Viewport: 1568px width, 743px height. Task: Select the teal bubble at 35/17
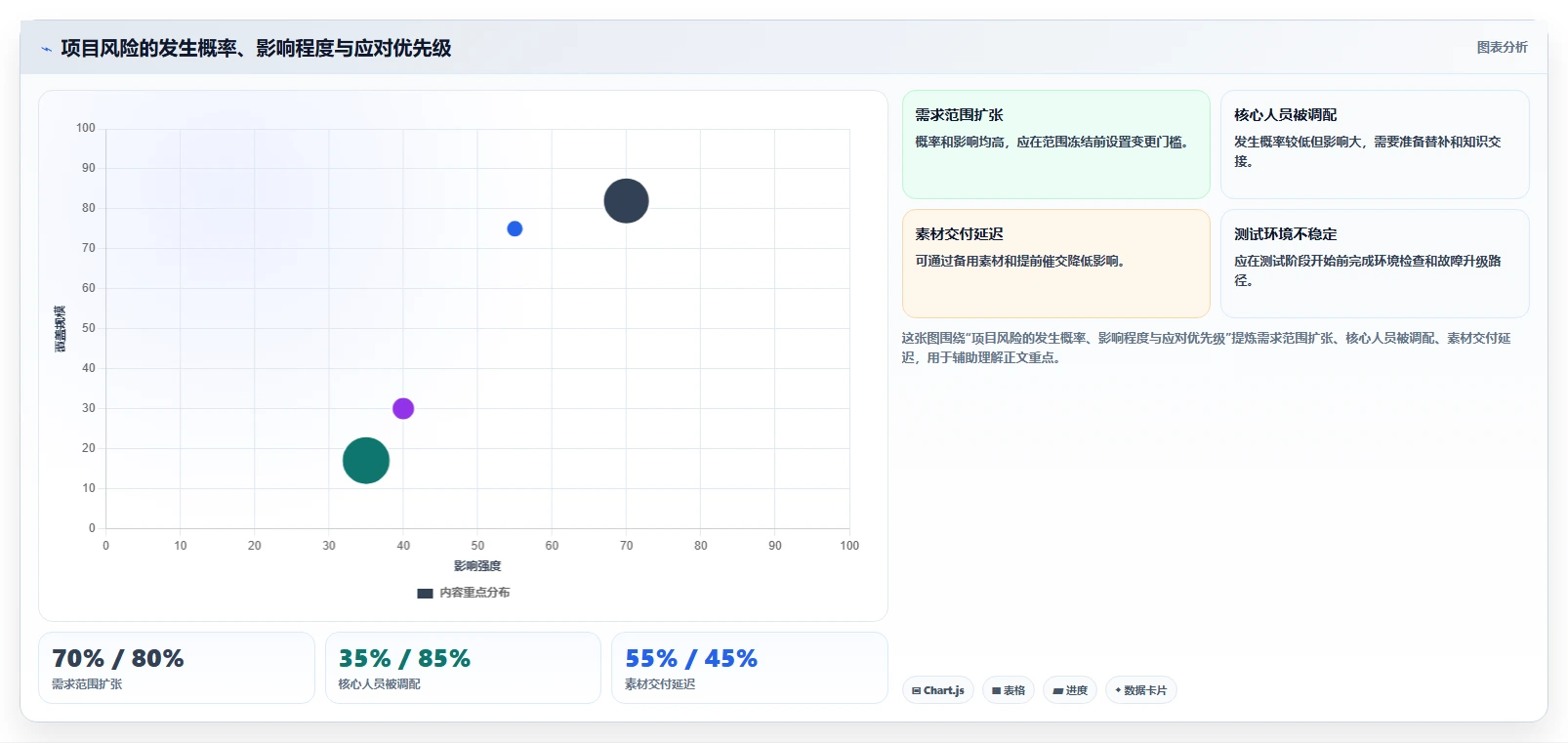click(x=366, y=461)
